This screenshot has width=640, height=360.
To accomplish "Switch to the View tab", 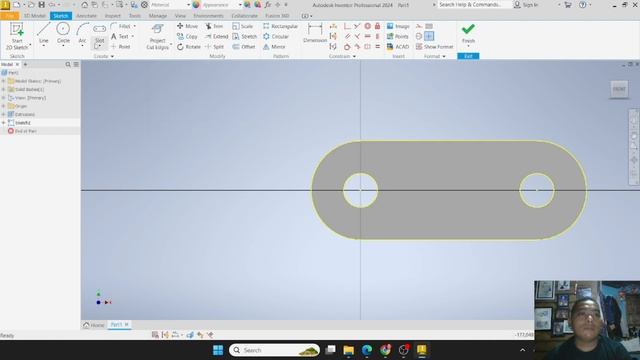I will [x=180, y=16].
